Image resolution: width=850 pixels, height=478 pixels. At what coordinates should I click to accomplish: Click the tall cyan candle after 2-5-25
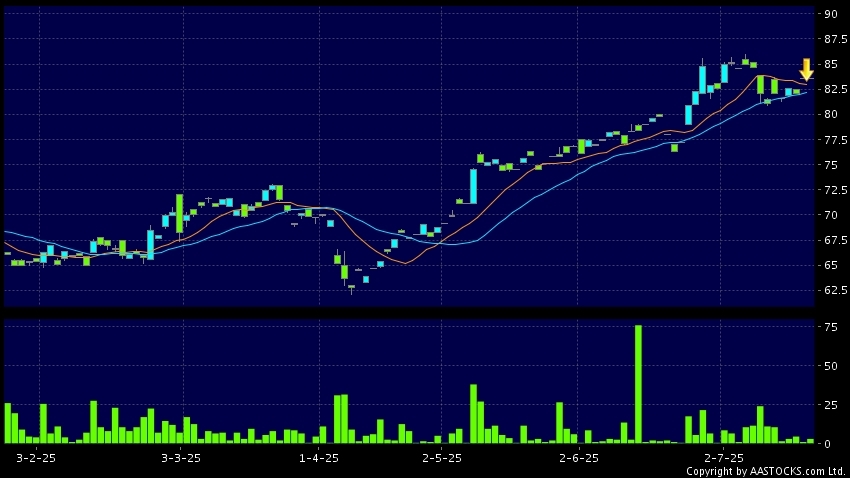pos(473,186)
